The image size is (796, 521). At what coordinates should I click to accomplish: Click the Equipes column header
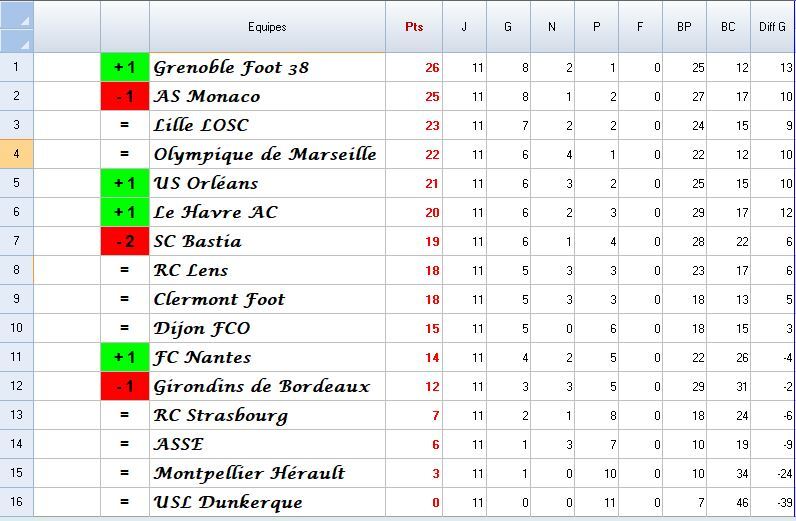coord(267,27)
